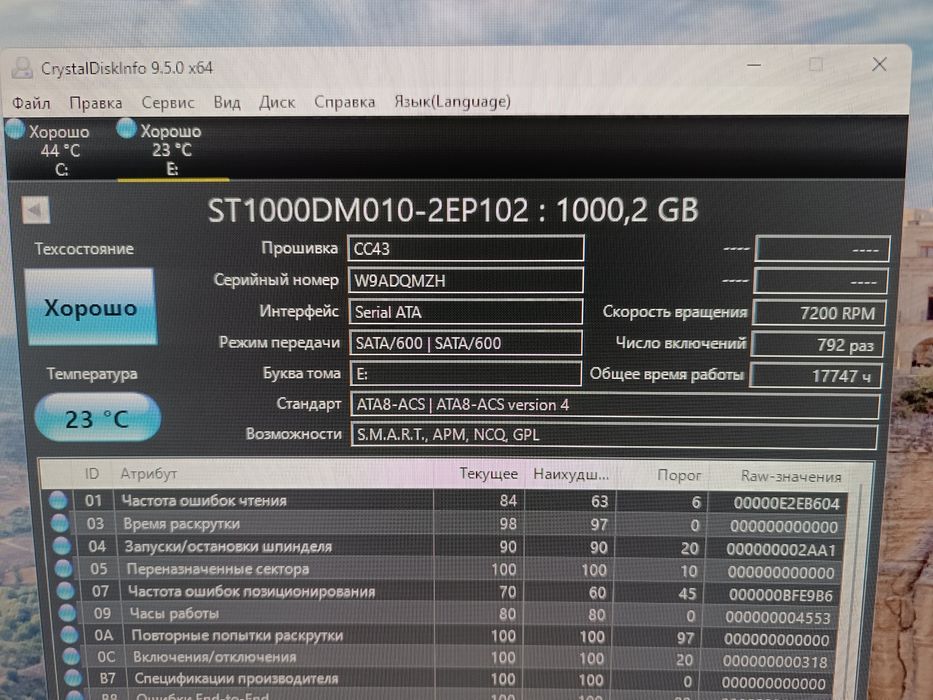Click the power-on count value 792 раз
Viewport: 933px width, 700px height.
(x=817, y=345)
